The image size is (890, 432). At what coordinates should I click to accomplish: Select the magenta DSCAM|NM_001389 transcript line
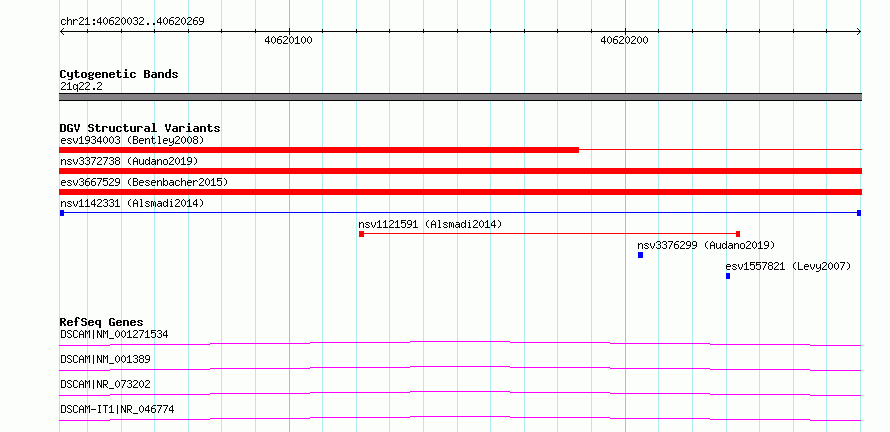tap(460, 368)
